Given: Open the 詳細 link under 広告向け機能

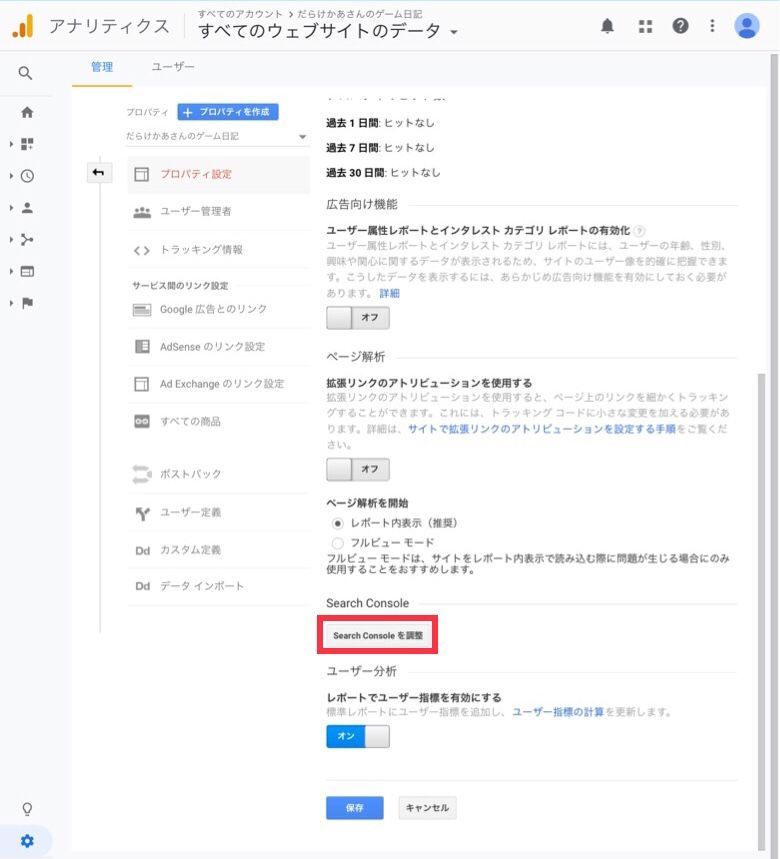Looking at the screenshot, I should pos(389,293).
